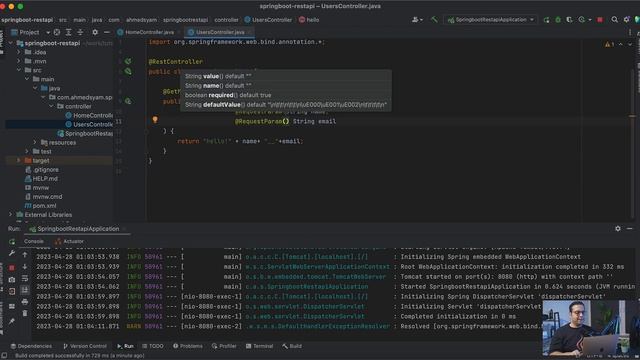
Task: Open the Version Control tool window
Action: (x=84, y=346)
